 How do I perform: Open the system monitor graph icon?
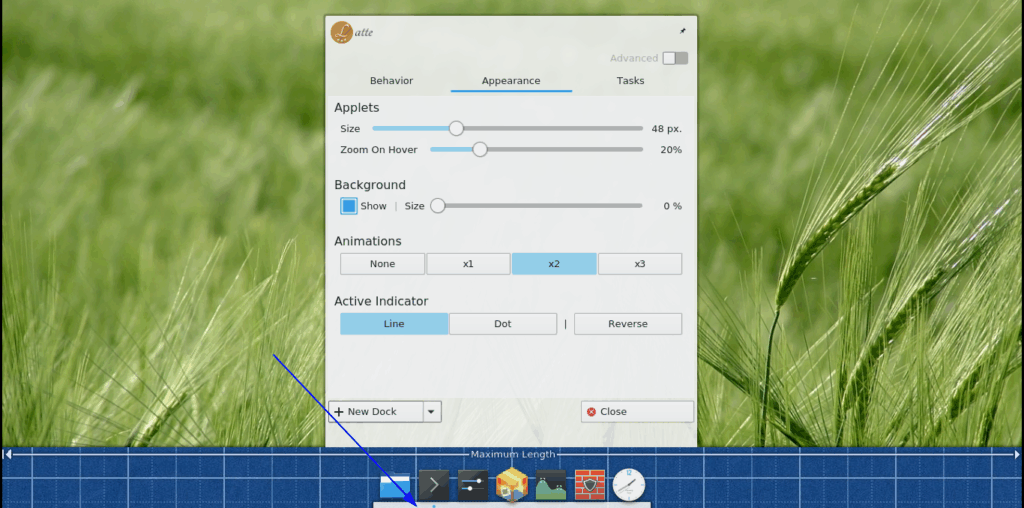pos(551,485)
